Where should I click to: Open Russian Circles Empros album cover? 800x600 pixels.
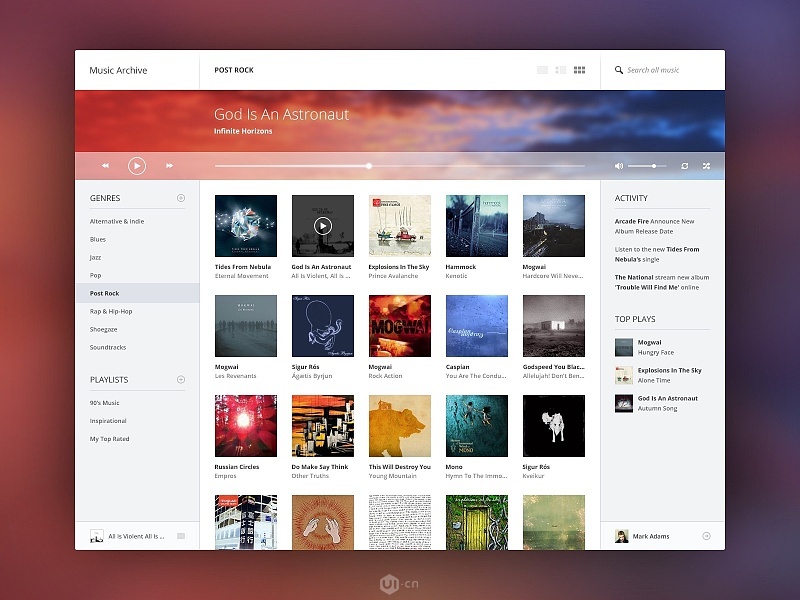pyautogui.click(x=246, y=426)
